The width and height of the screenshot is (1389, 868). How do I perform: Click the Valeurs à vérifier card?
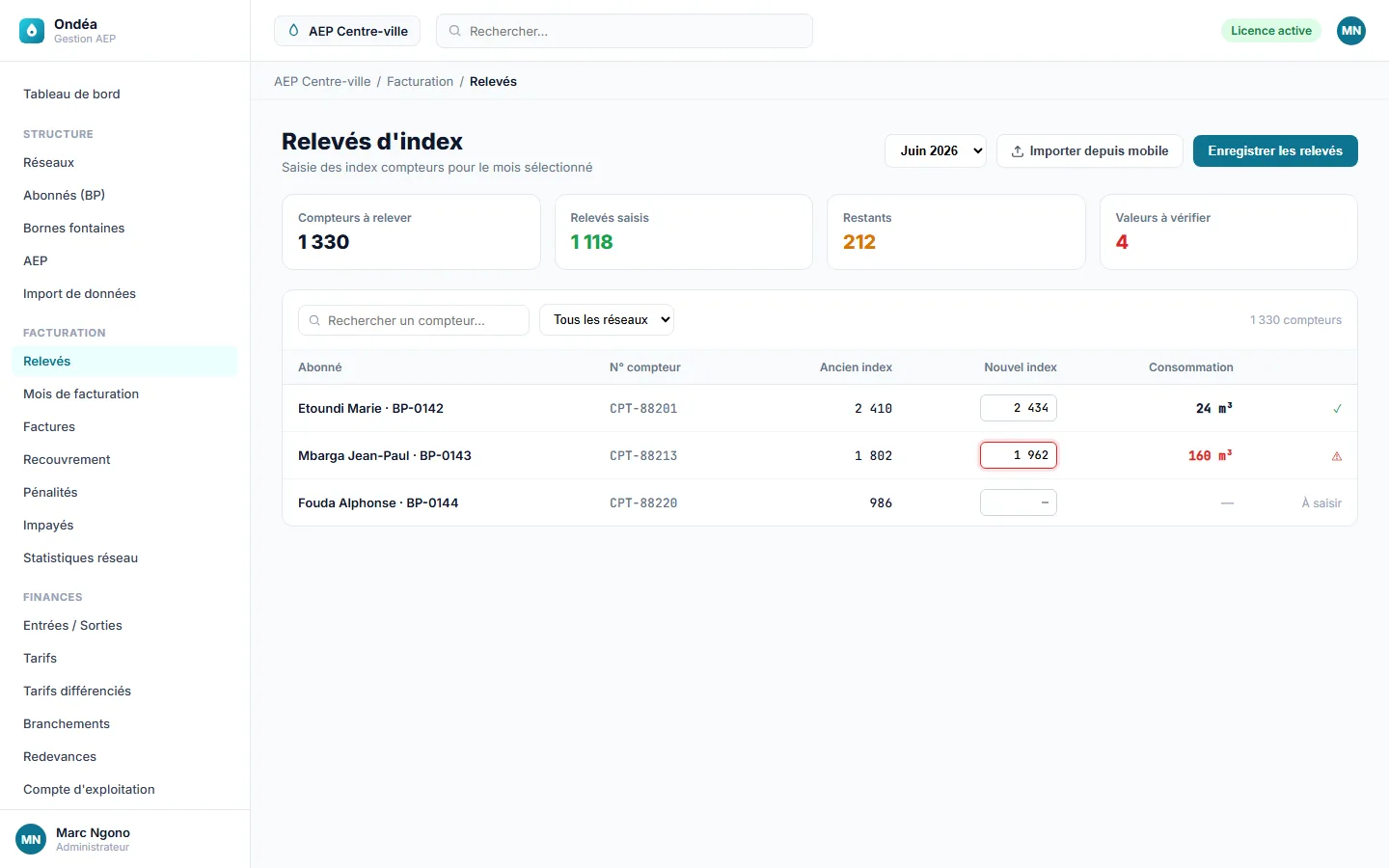pos(1229,232)
